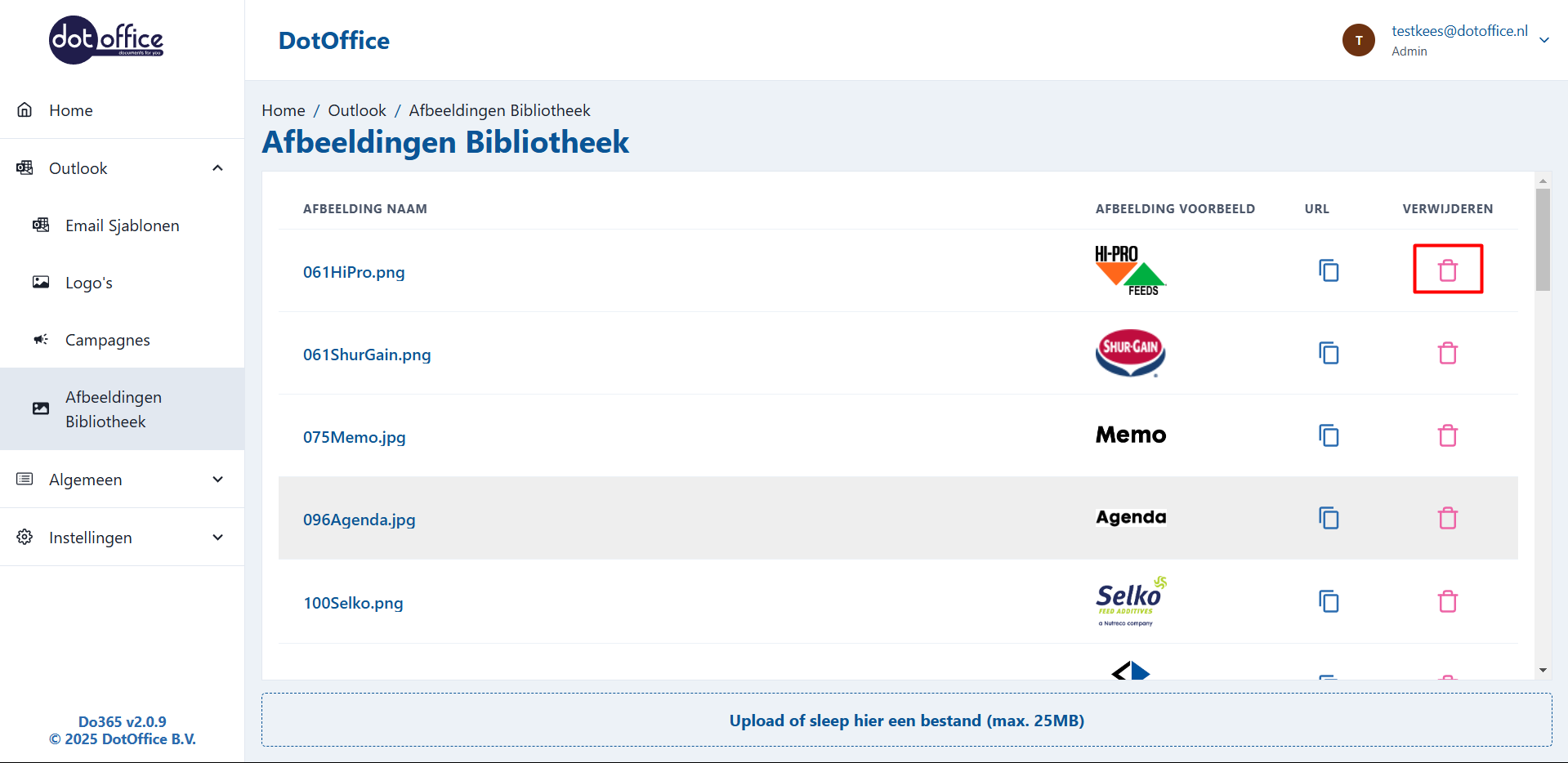The width and height of the screenshot is (1568, 763).
Task: Copy URL of 096Agenda.jpg
Action: click(x=1329, y=518)
